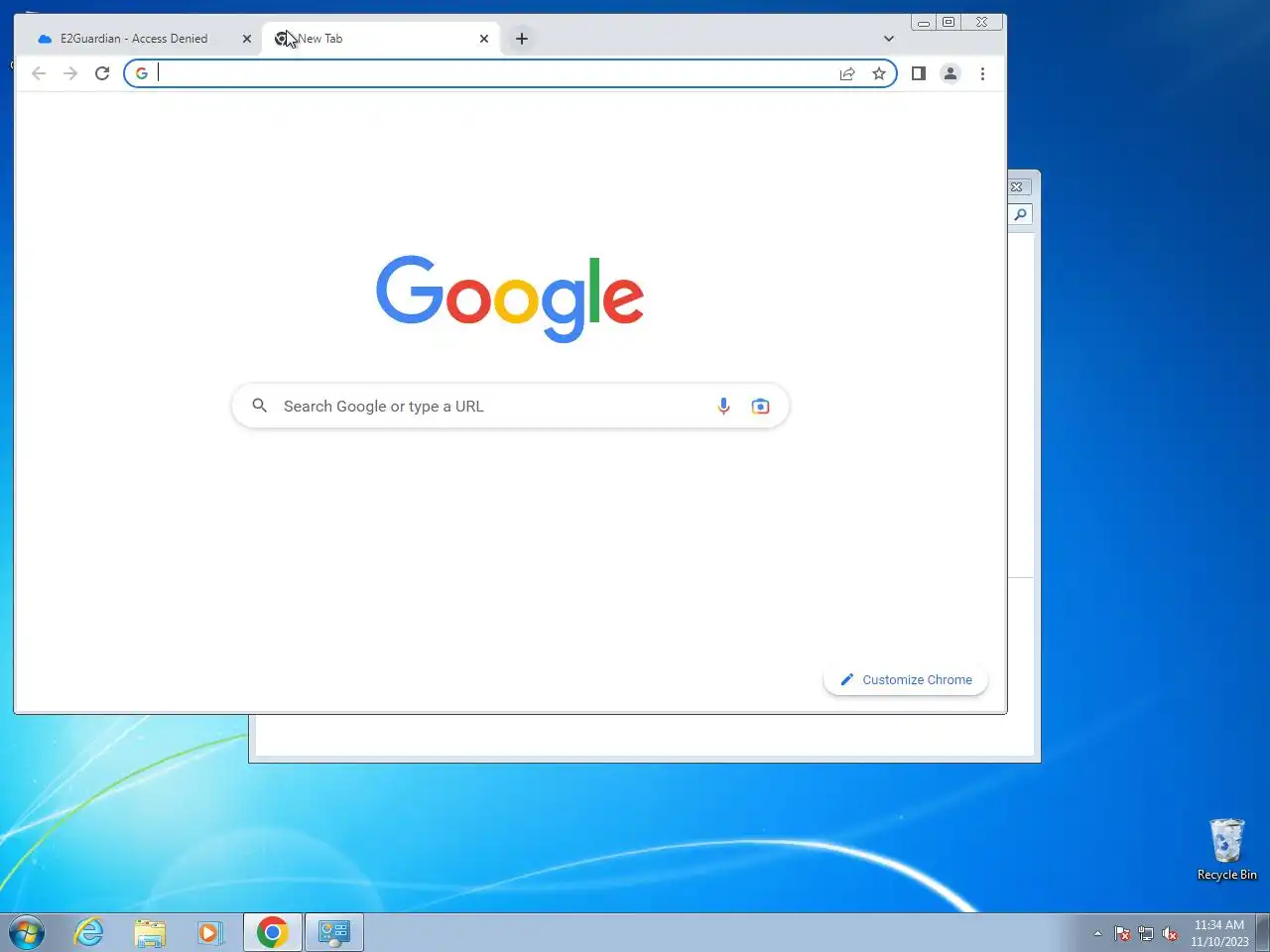Screen dimensions: 1270x952
Task: Click the network status tray icon
Action: [1146, 933]
